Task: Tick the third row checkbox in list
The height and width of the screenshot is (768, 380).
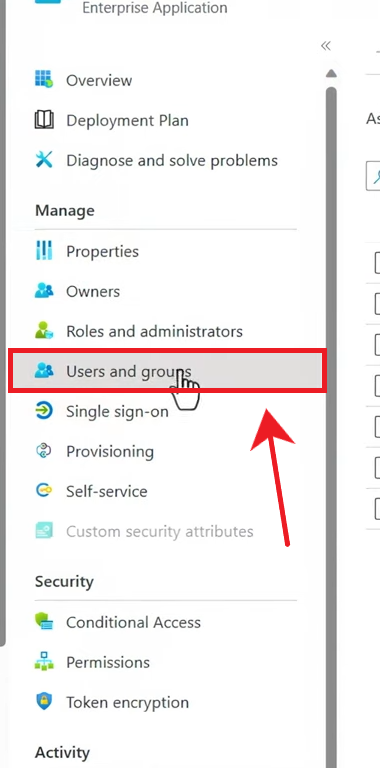Action: click(377, 344)
